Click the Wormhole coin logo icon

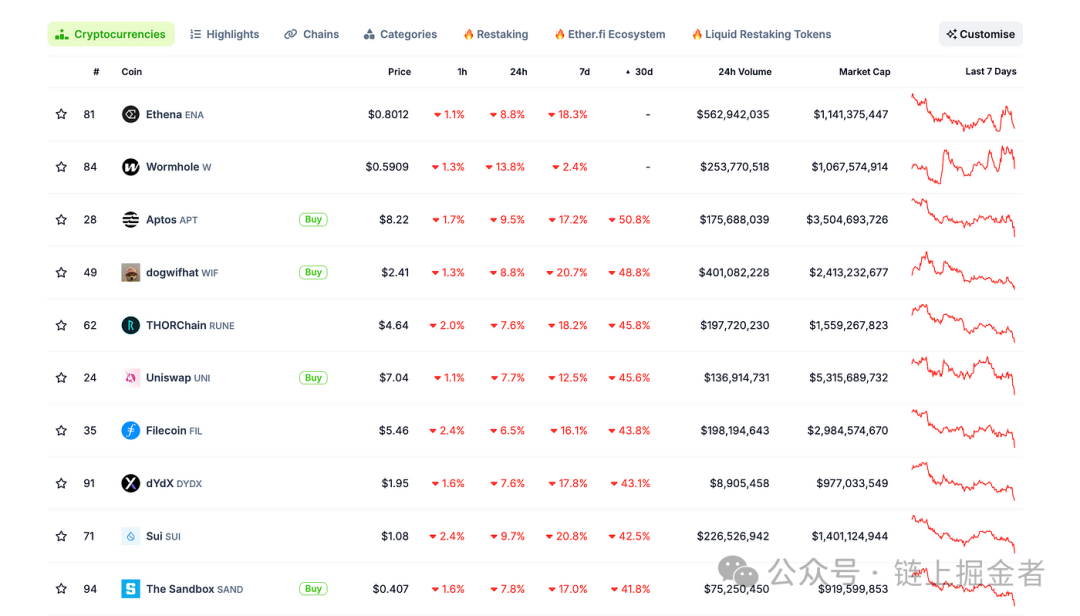(x=130, y=167)
